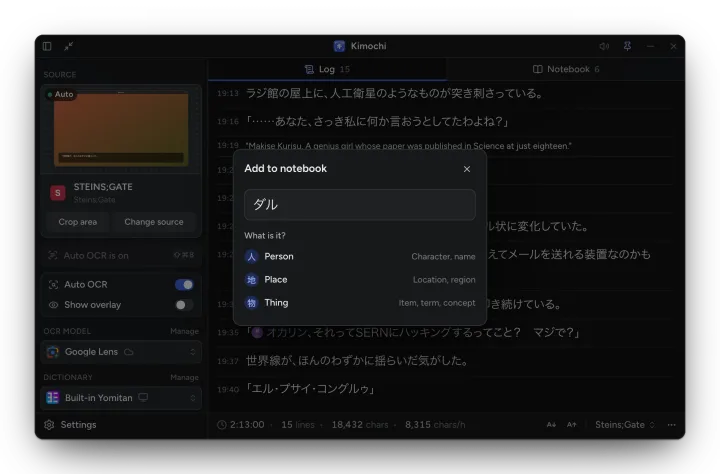Open the Built-in Yomitan dictionary dropdown
The width and height of the screenshot is (720, 474).
[121, 398]
